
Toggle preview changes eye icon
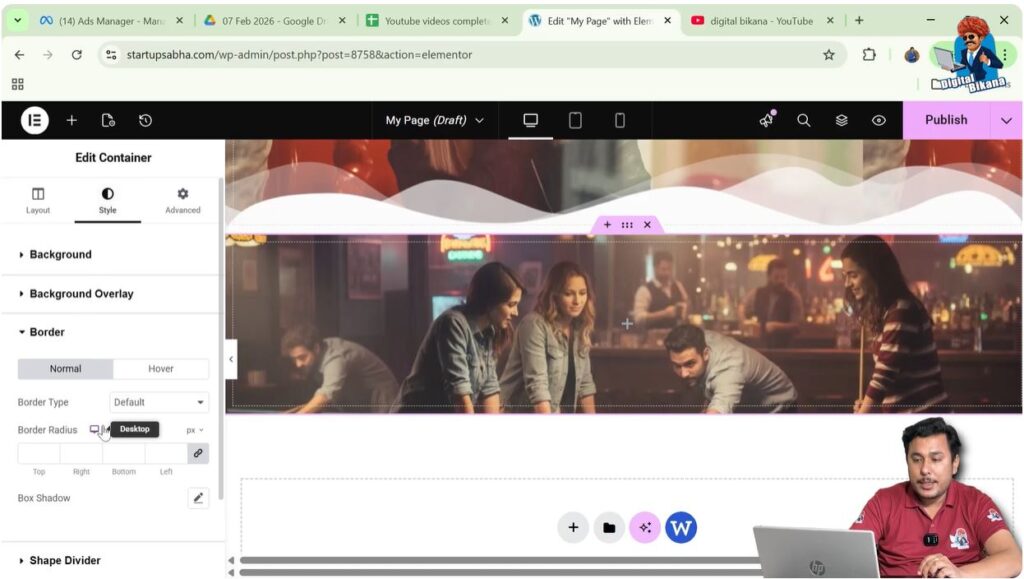pyautogui.click(x=878, y=120)
